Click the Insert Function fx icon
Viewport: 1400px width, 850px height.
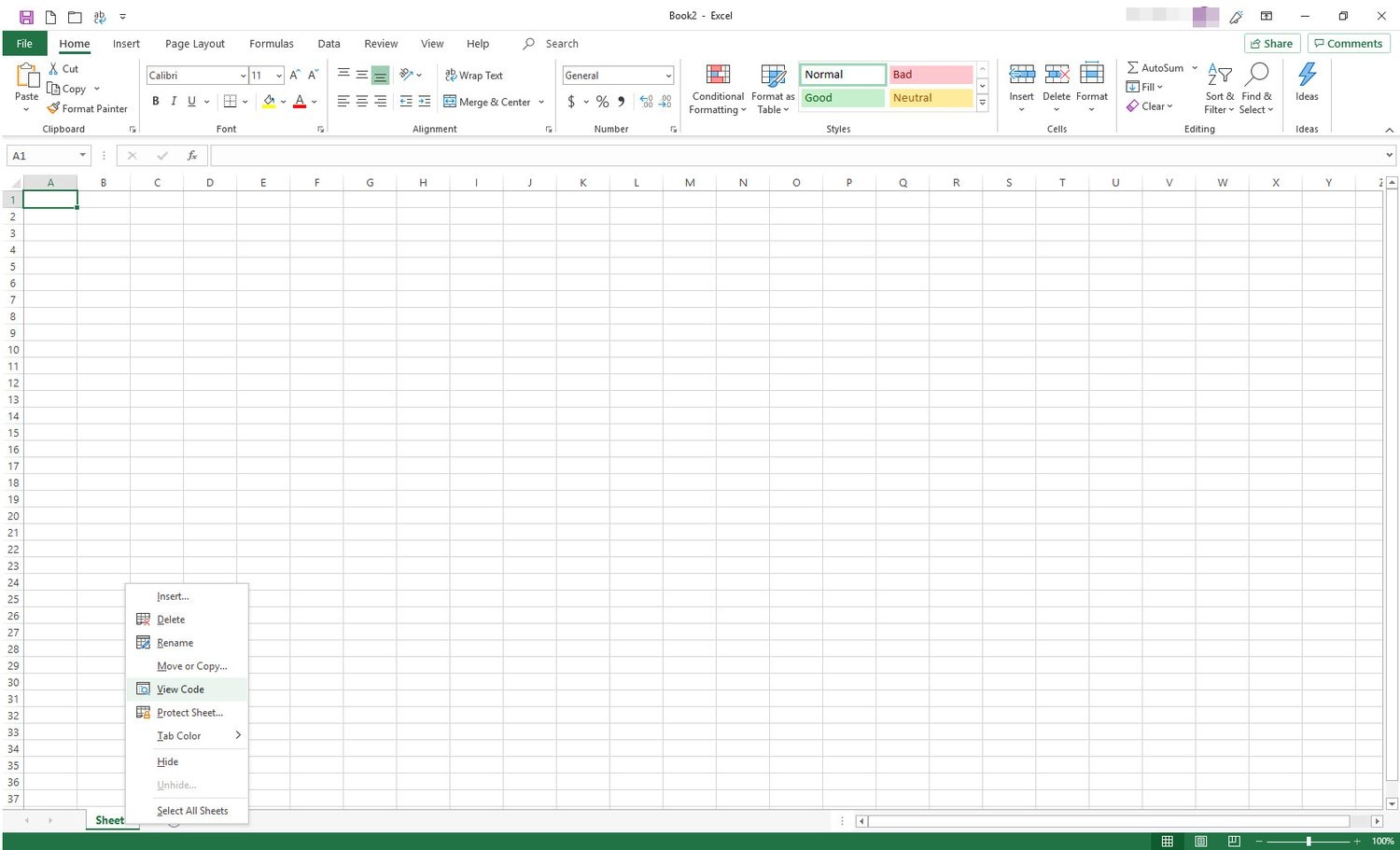click(191, 156)
